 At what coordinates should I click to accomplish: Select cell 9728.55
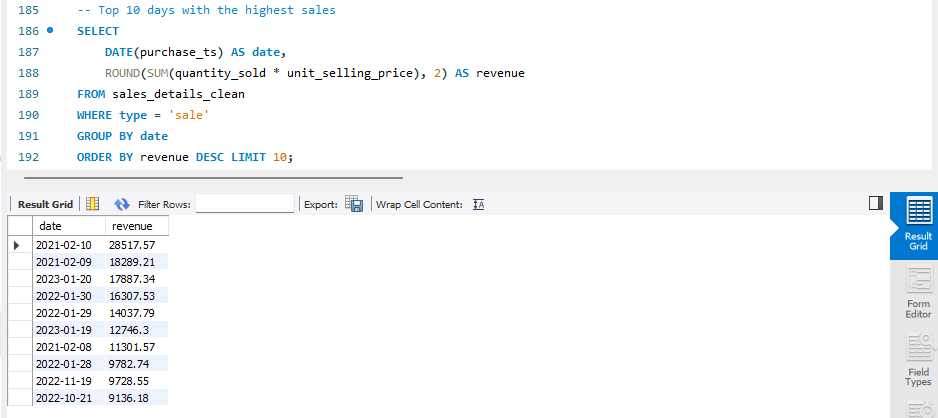pyautogui.click(x=137, y=381)
